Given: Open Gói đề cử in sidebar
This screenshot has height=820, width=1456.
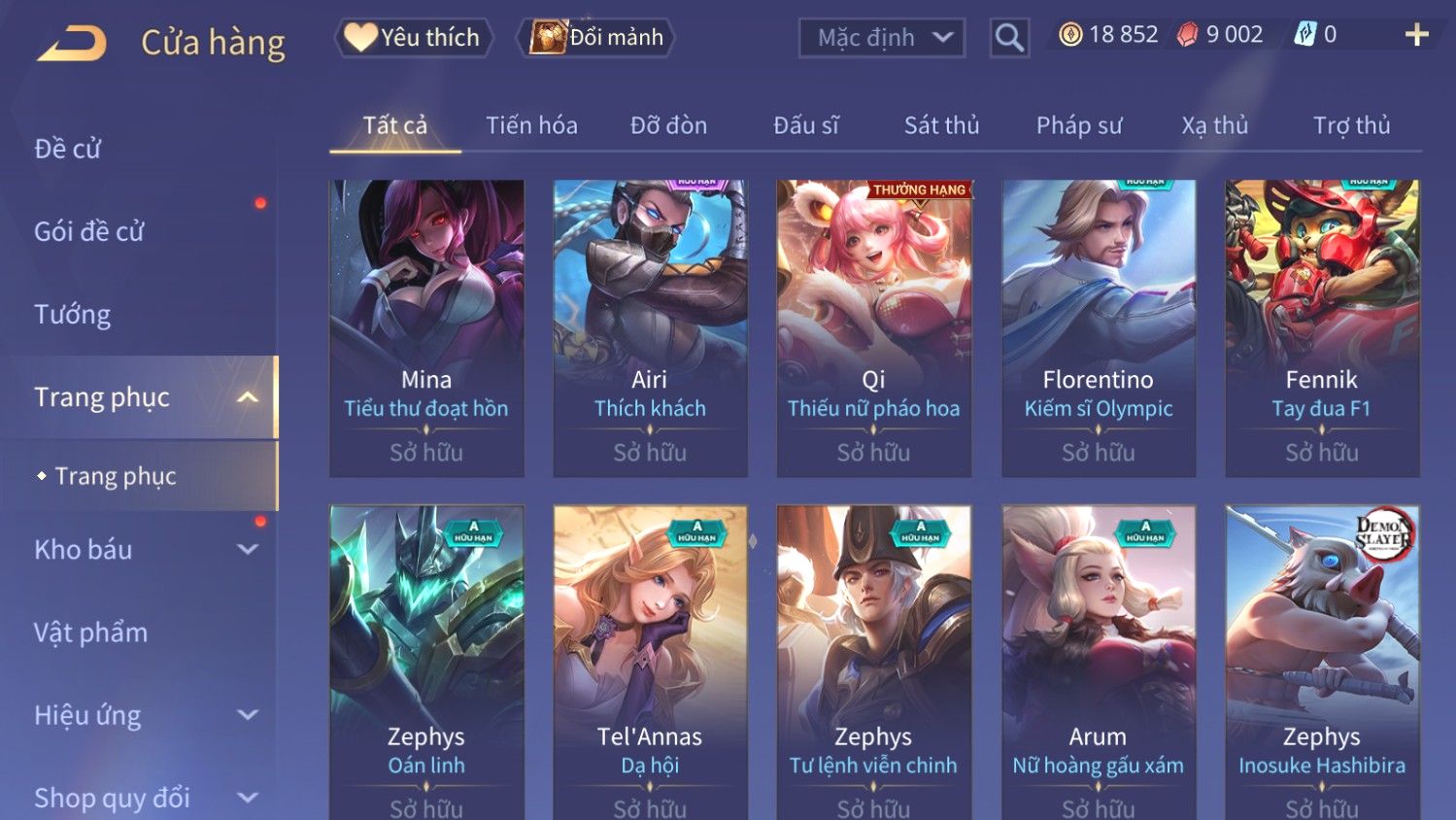Looking at the screenshot, I should [x=88, y=232].
